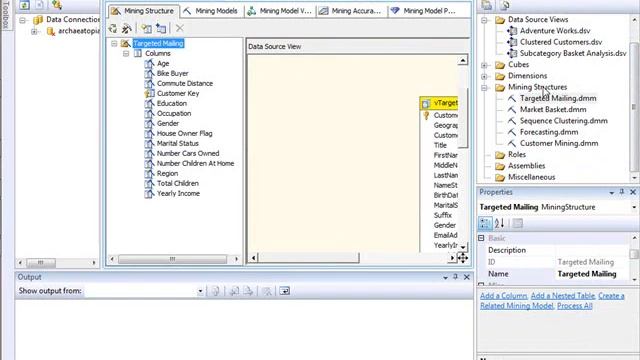Click the Suffix field in vTargetMail
This screenshot has width=640, height=360.
[x=442, y=215]
